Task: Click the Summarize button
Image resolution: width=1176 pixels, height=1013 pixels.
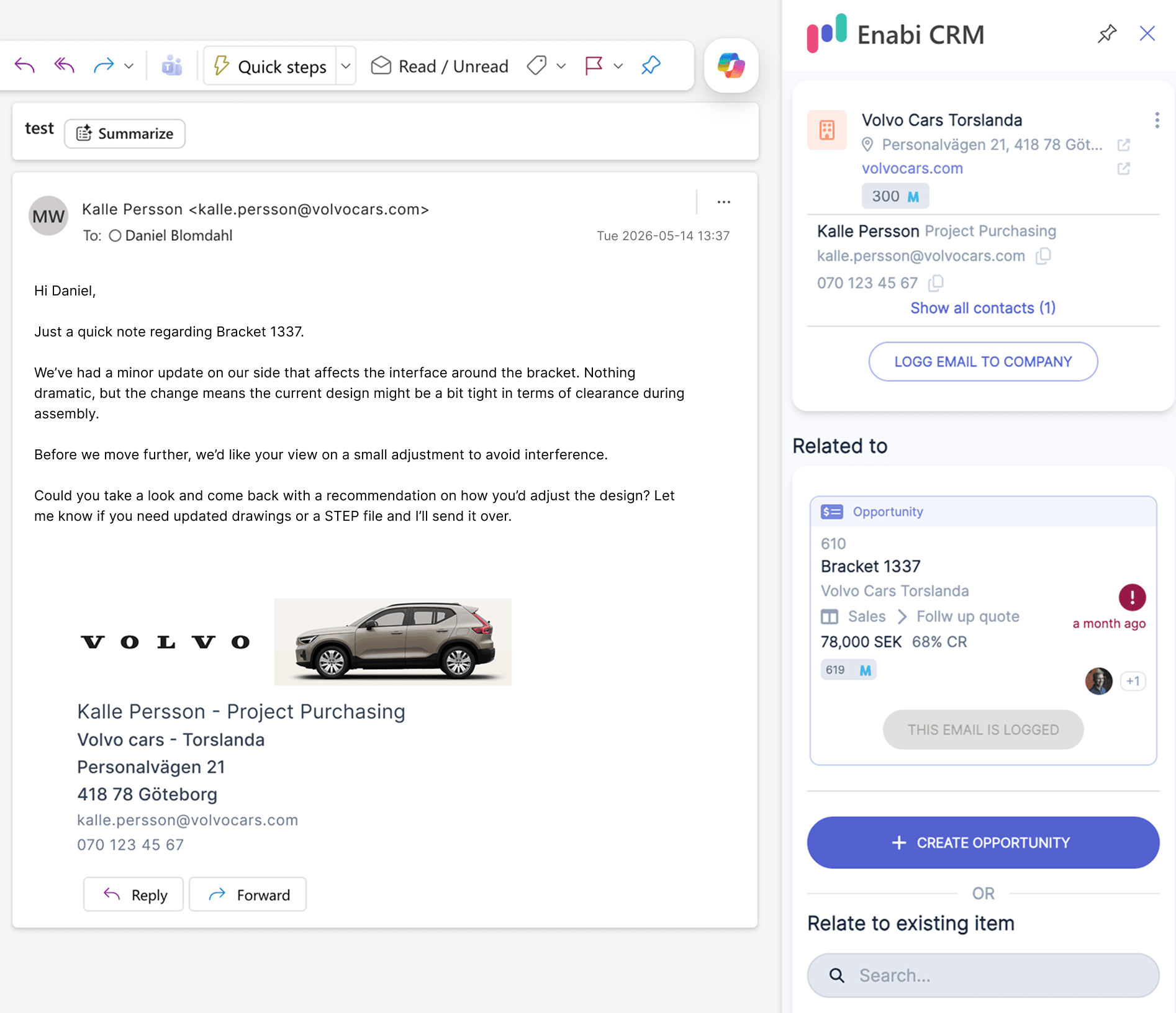Action: pyautogui.click(x=125, y=133)
